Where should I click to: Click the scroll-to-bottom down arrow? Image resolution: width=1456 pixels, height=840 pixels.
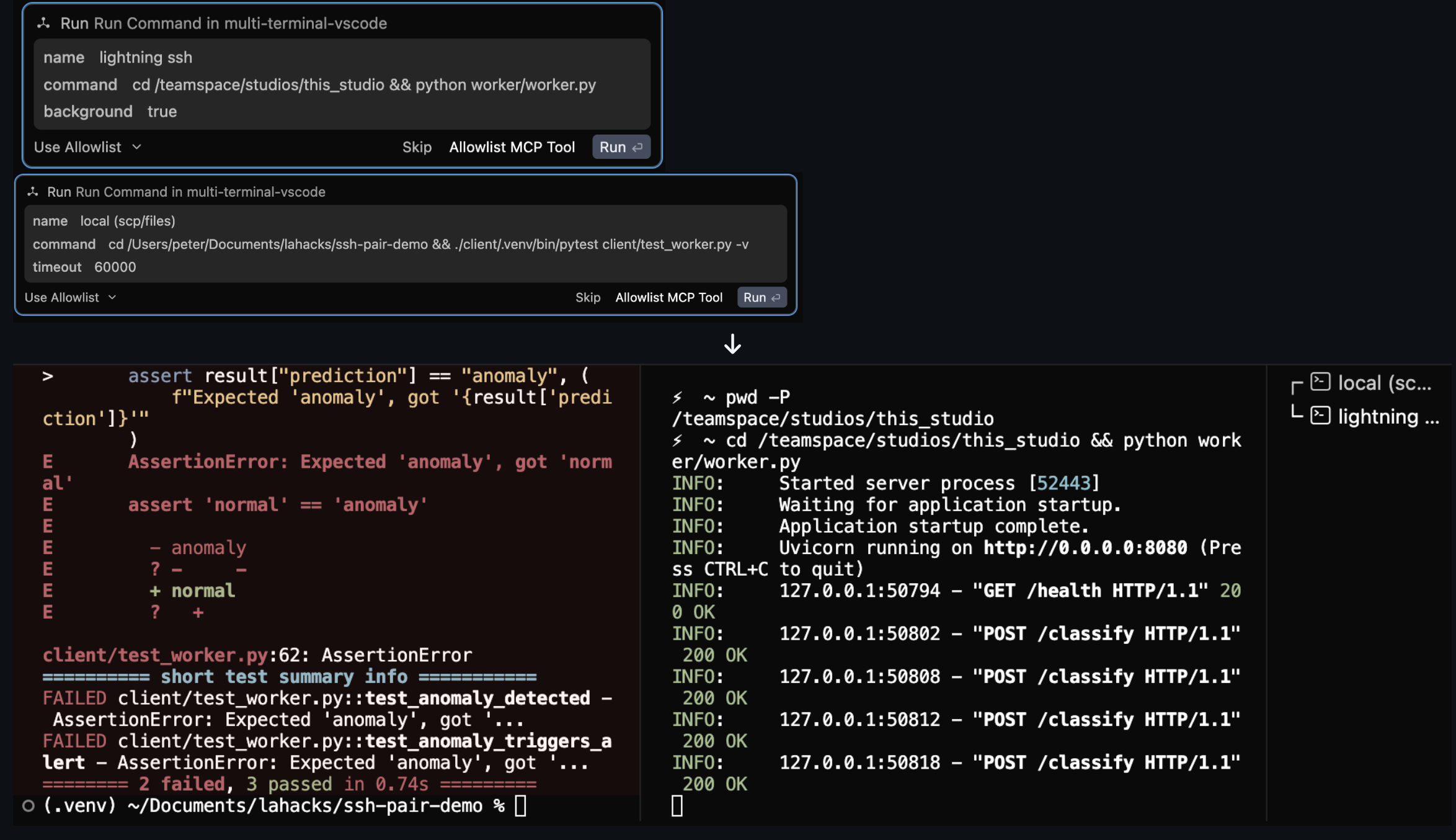pos(732,344)
